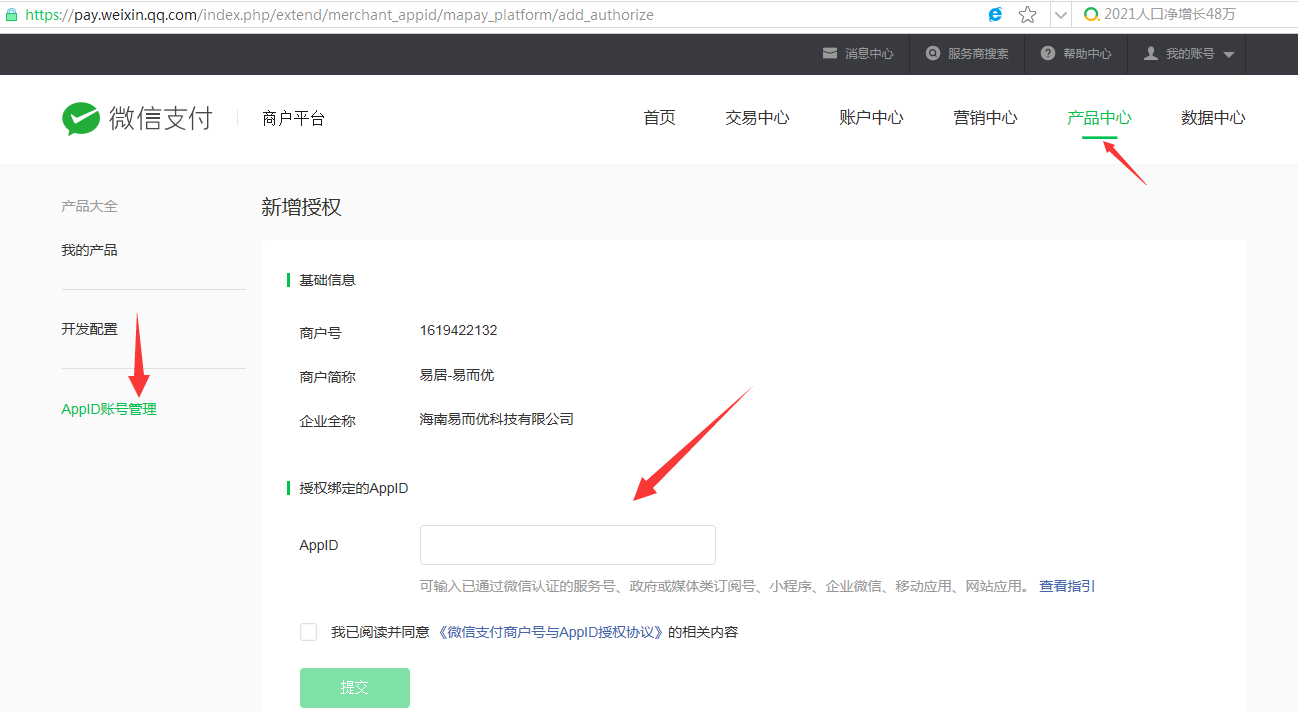Open 帮助中心 via the question mark icon

click(x=1046, y=54)
